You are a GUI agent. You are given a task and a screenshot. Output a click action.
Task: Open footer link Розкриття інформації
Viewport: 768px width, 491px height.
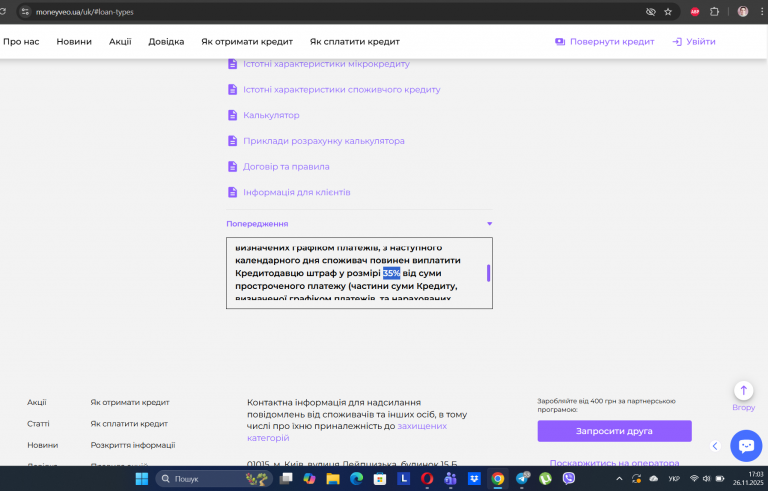[133, 445]
